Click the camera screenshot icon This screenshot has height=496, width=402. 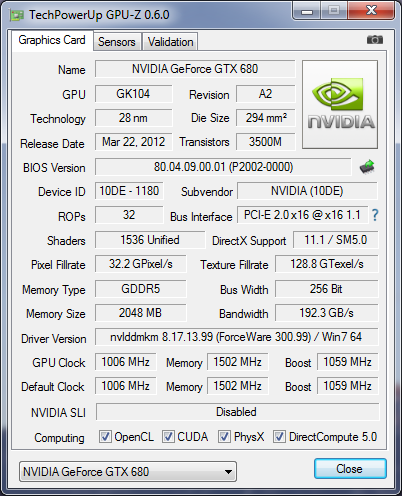pyautogui.click(x=375, y=40)
